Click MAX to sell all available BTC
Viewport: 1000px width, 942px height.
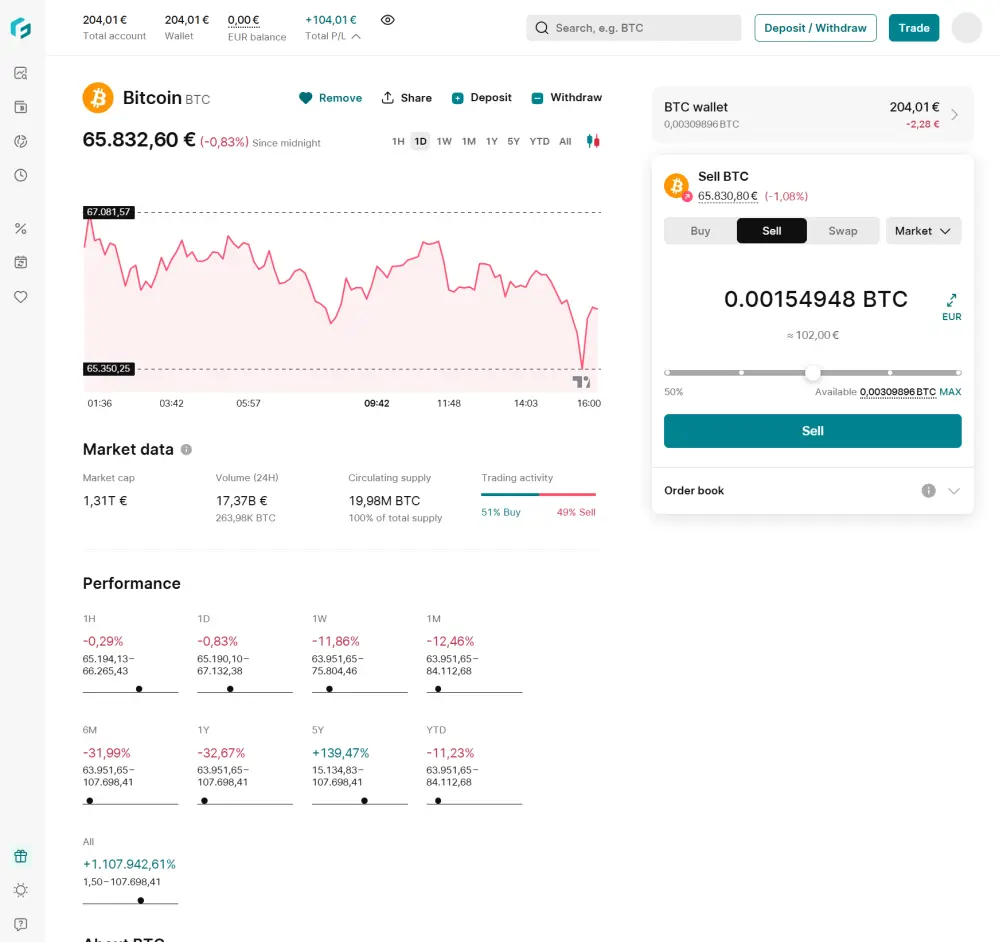coord(950,392)
